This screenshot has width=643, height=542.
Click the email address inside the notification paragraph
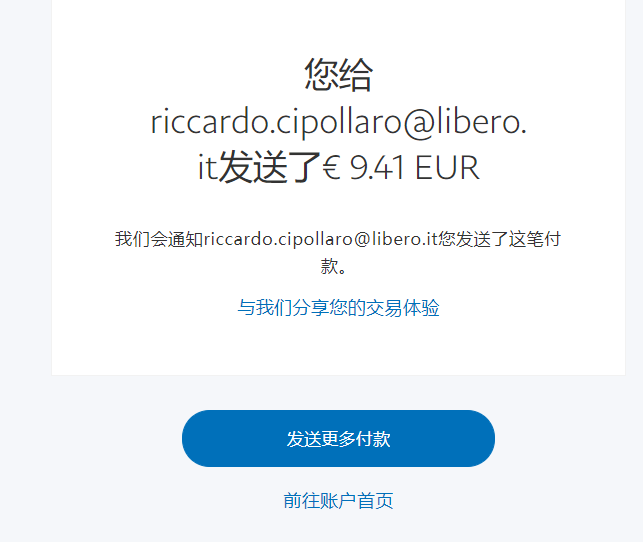[x=321, y=239]
